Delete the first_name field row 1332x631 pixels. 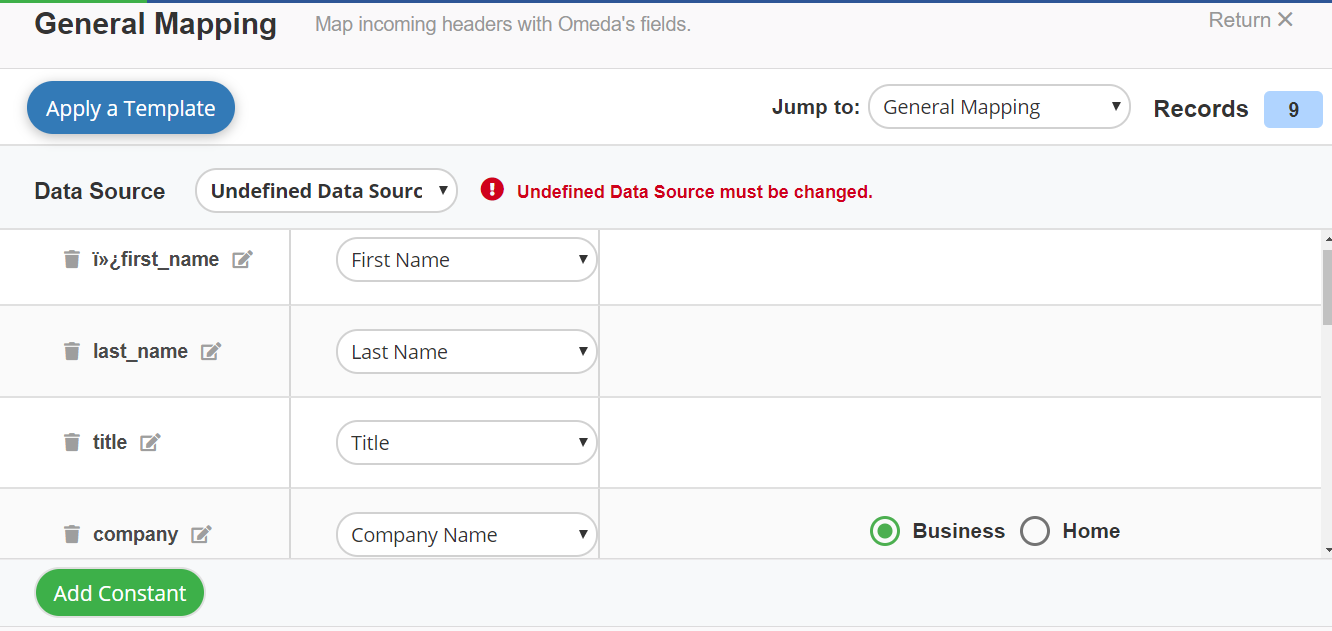(x=72, y=260)
